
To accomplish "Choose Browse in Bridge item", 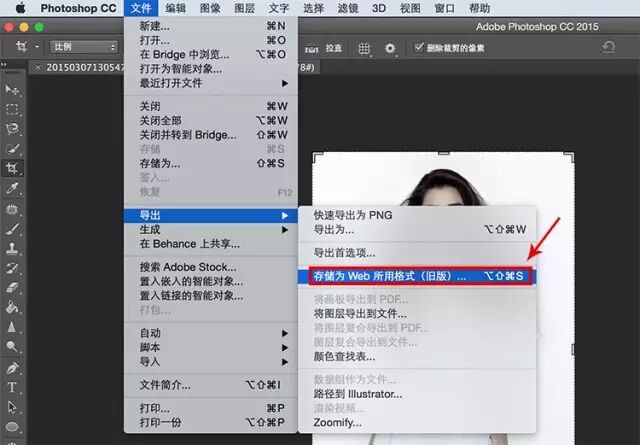I will coord(211,55).
